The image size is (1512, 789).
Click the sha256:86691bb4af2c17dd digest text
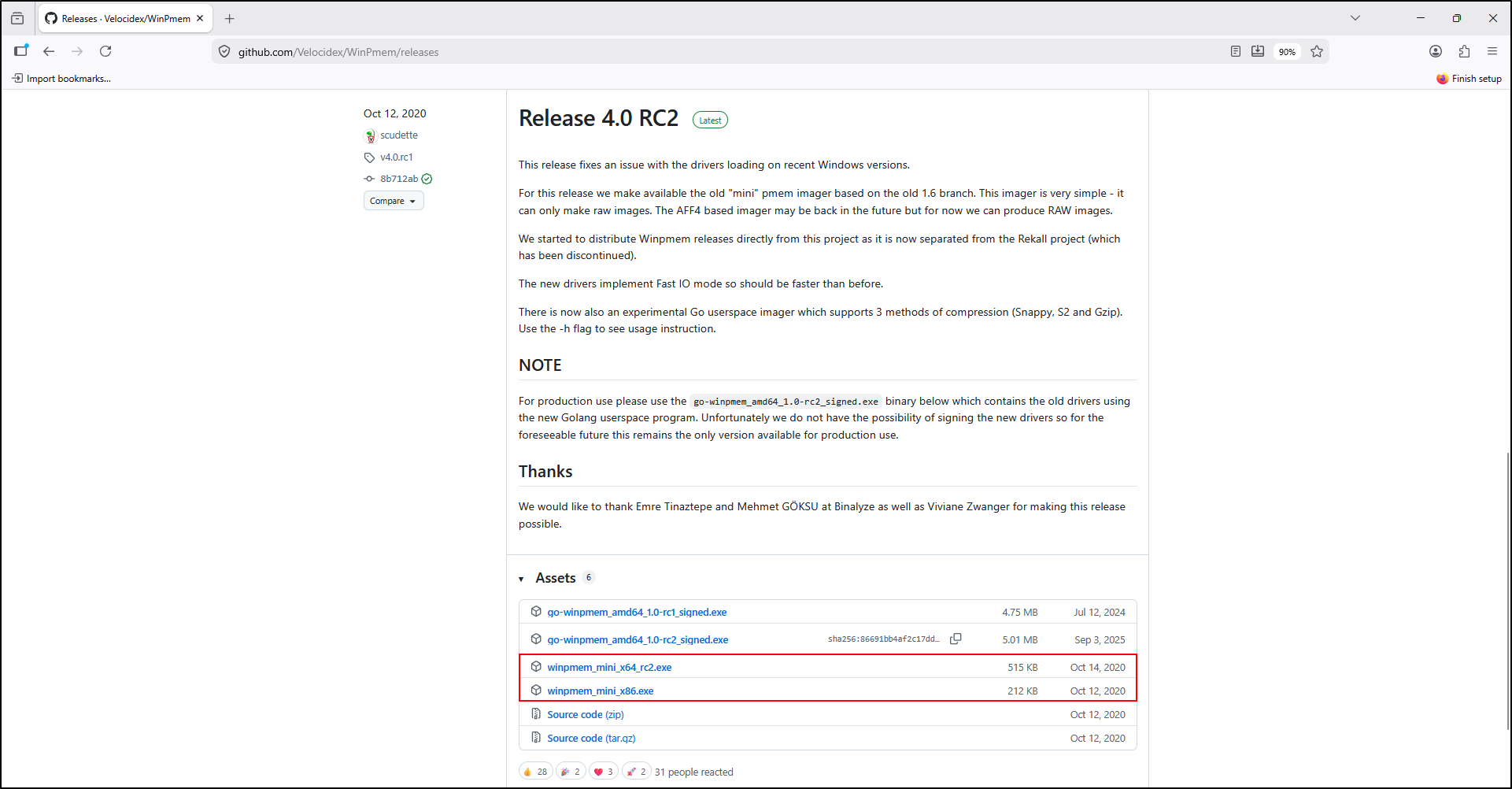click(x=883, y=639)
